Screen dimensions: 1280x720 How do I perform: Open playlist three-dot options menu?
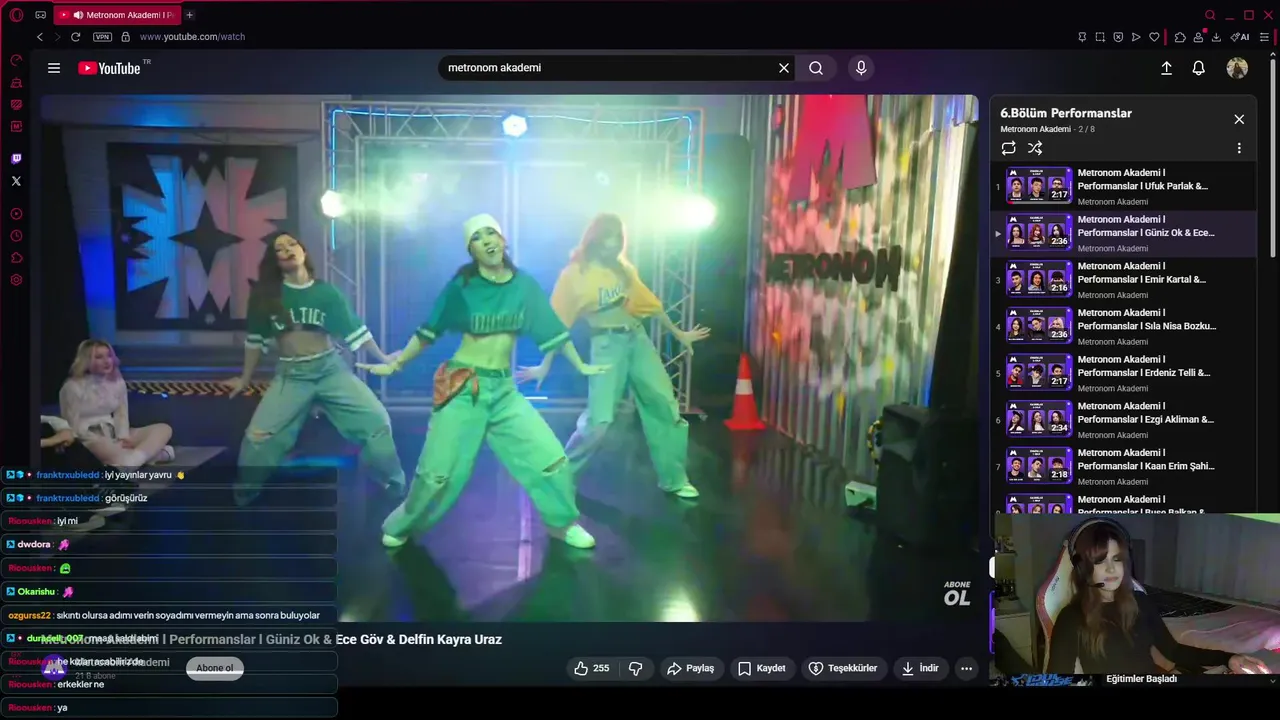(1239, 148)
